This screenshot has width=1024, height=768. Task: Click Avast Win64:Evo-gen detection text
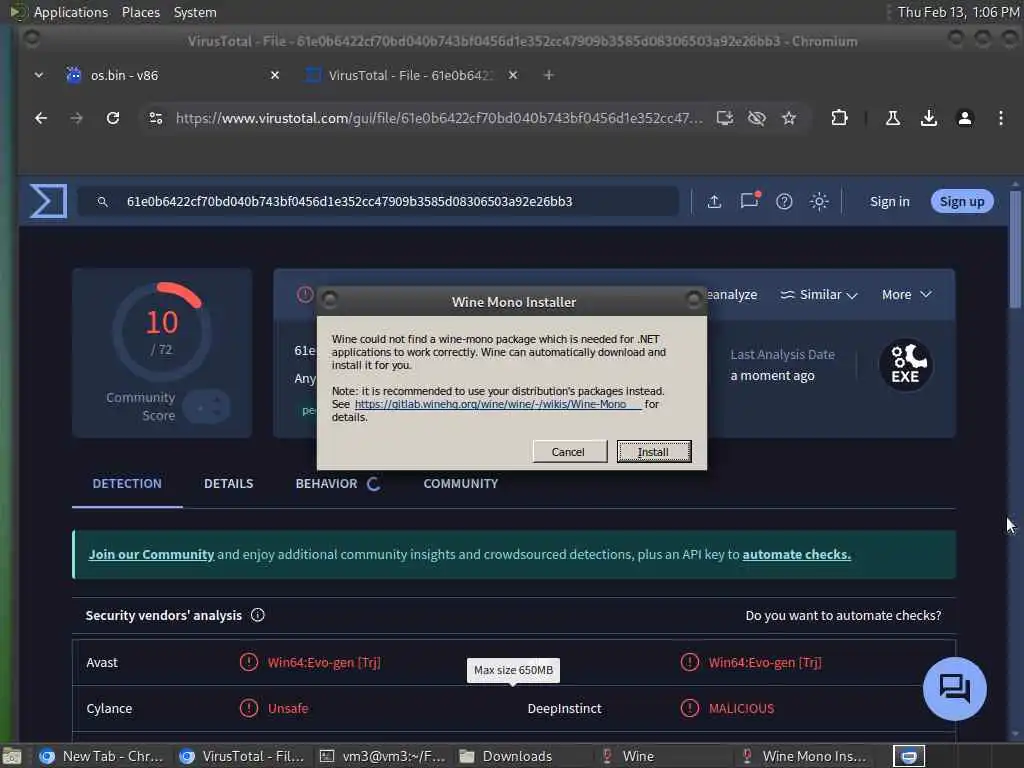(x=324, y=662)
